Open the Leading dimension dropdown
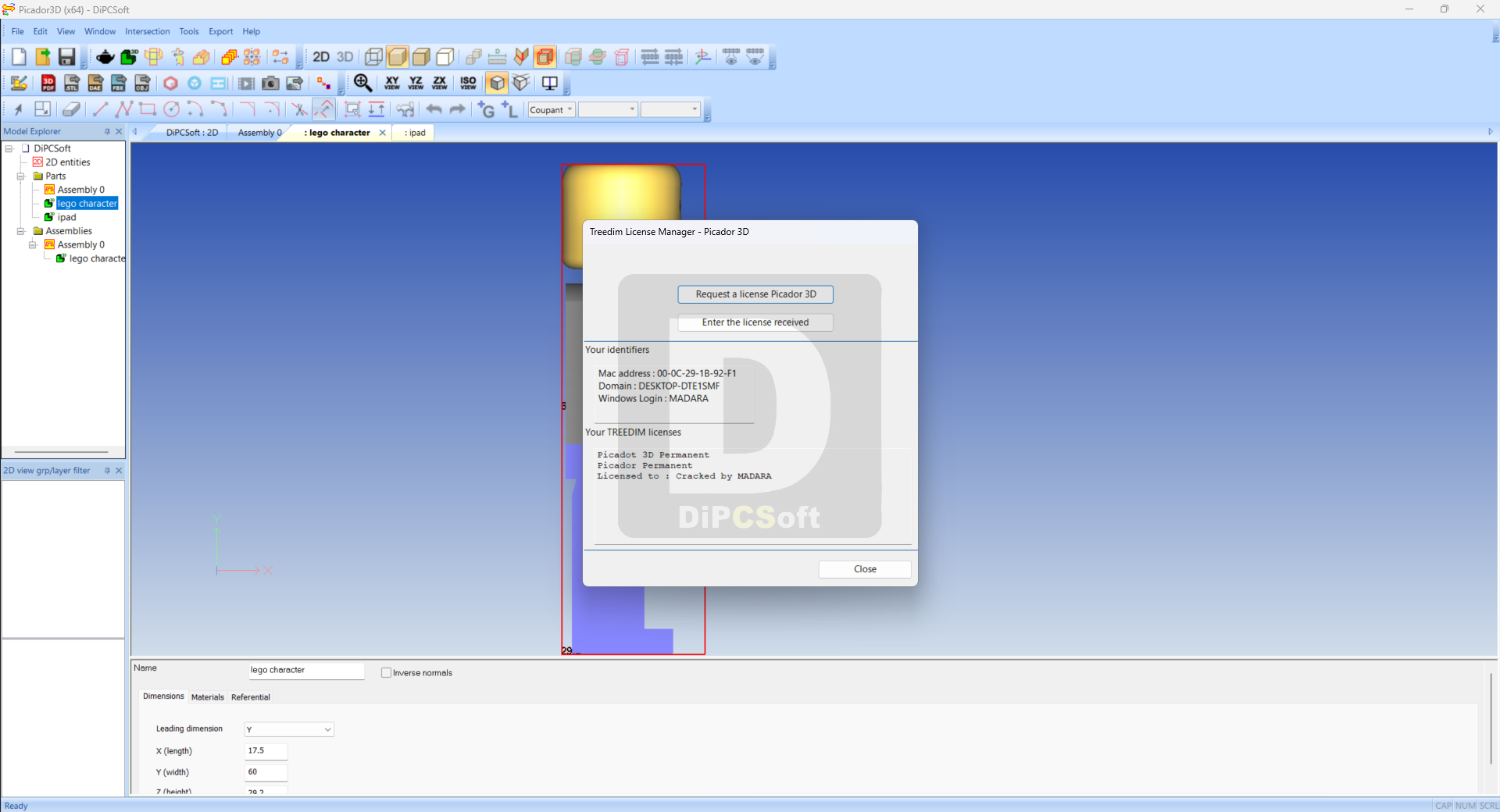The image size is (1500, 812). [289, 729]
